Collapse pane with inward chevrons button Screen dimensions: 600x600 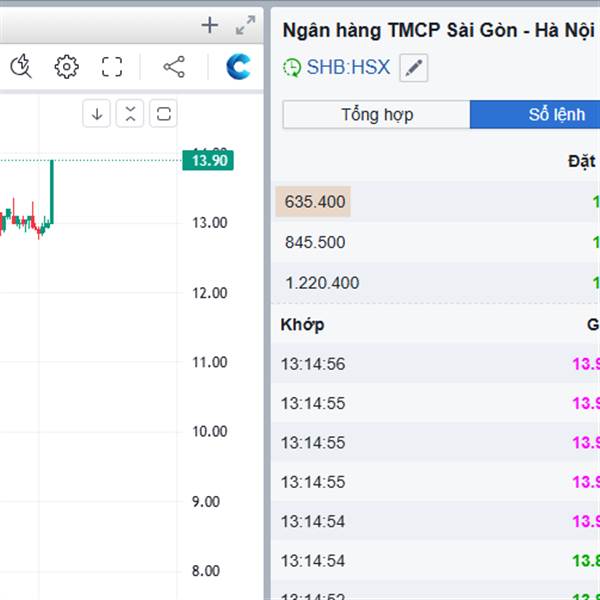(x=130, y=114)
